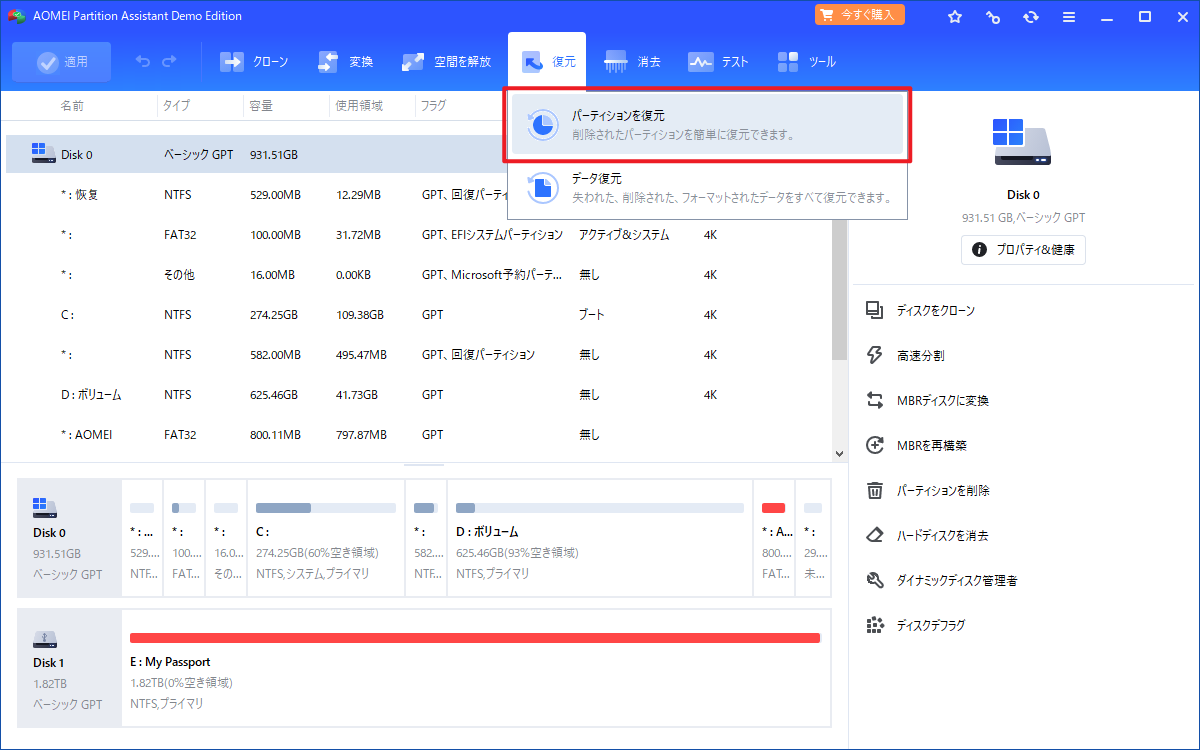The height and width of the screenshot is (750, 1200).
Task: Click the 使用領域 column header
Action: (358, 105)
